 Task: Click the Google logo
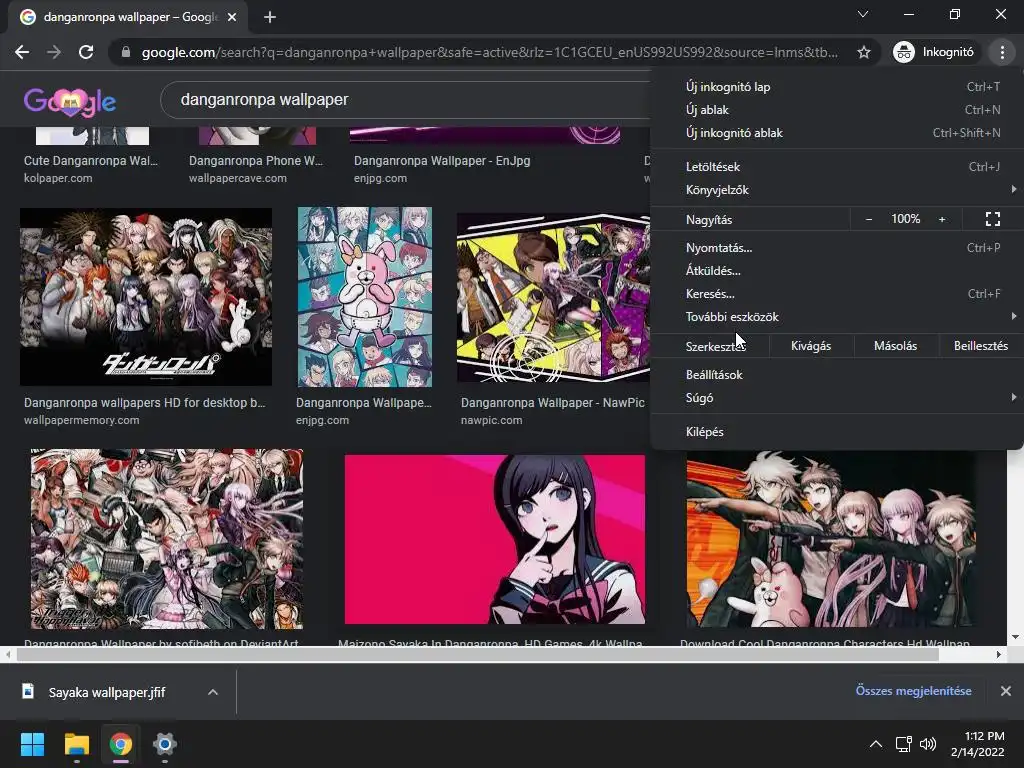click(70, 101)
